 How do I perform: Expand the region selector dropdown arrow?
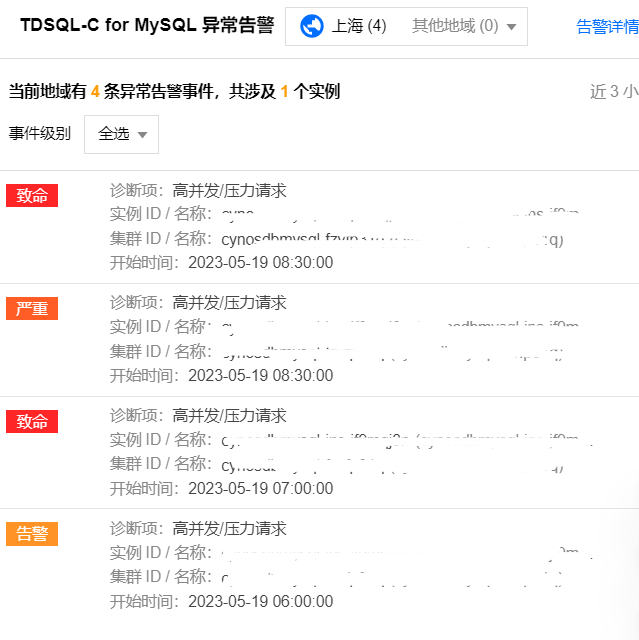(x=512, y=27)
